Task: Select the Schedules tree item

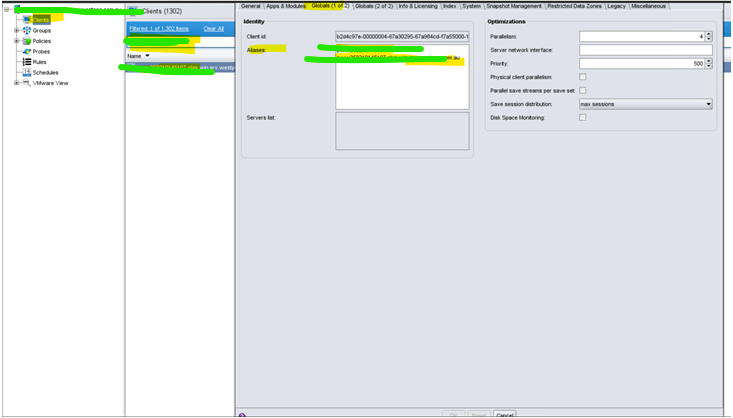Action: [x=45, y=72]
